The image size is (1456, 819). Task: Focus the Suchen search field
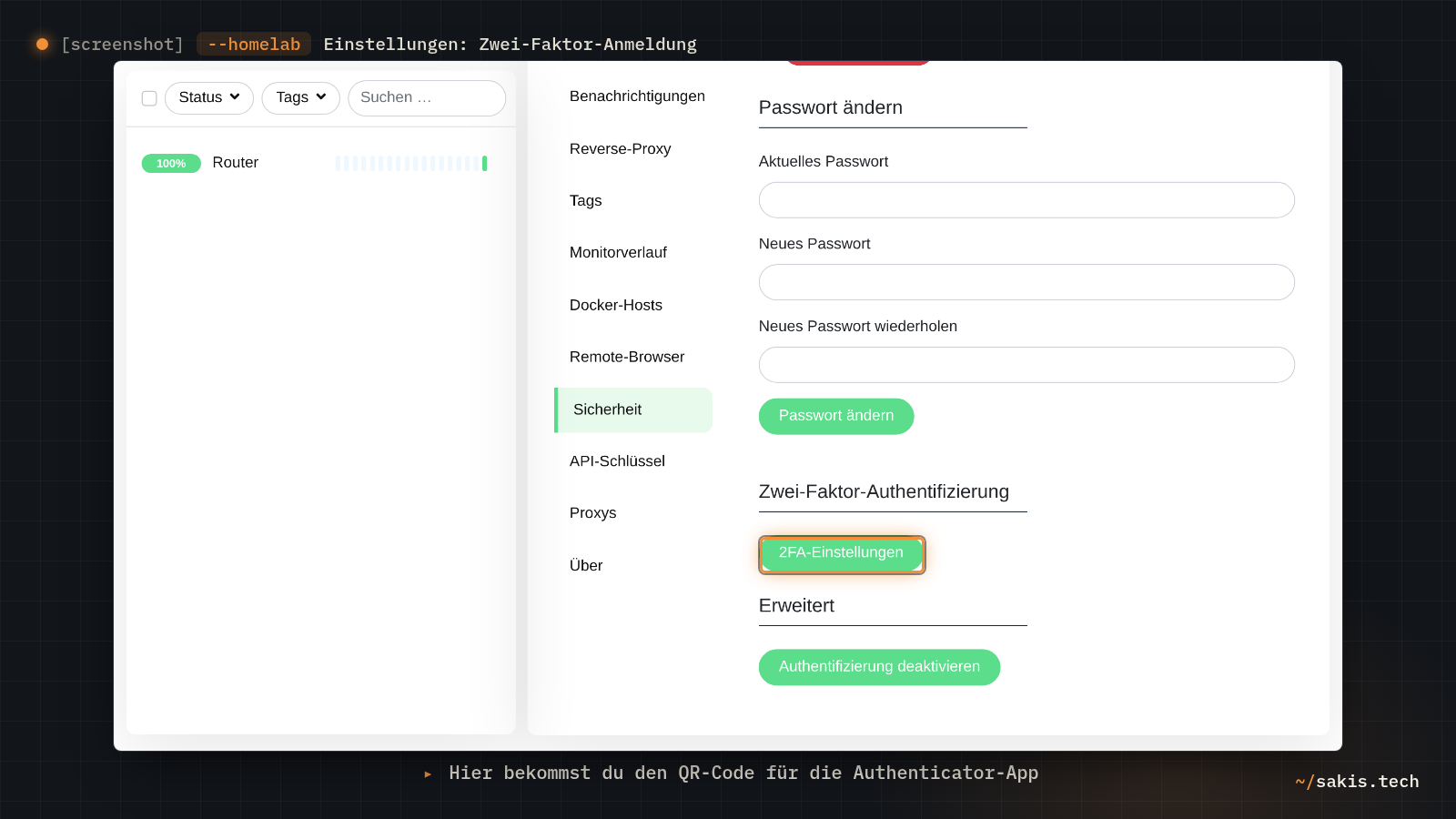point(427,97)
